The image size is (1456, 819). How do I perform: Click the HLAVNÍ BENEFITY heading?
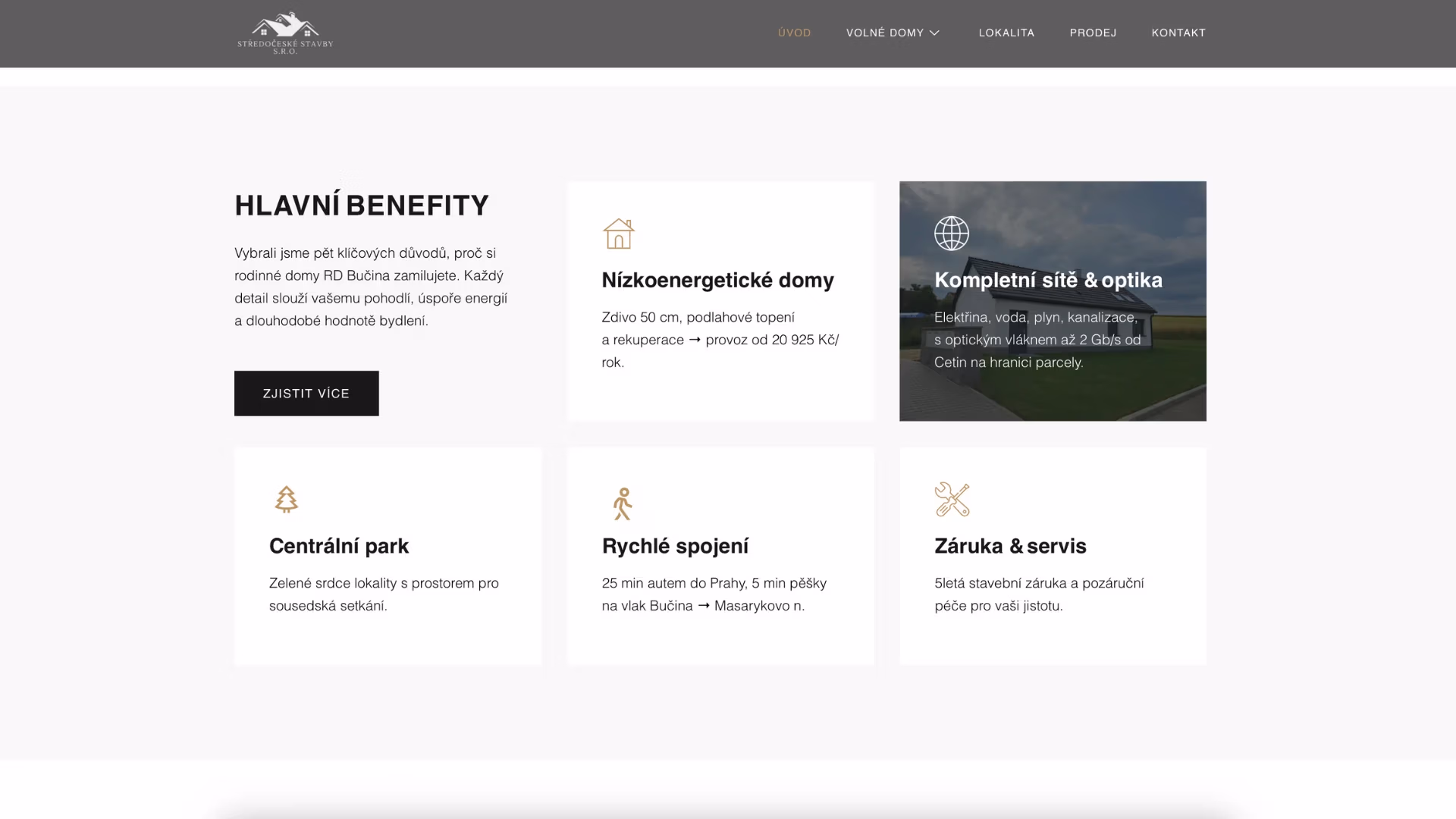point(361,203)
